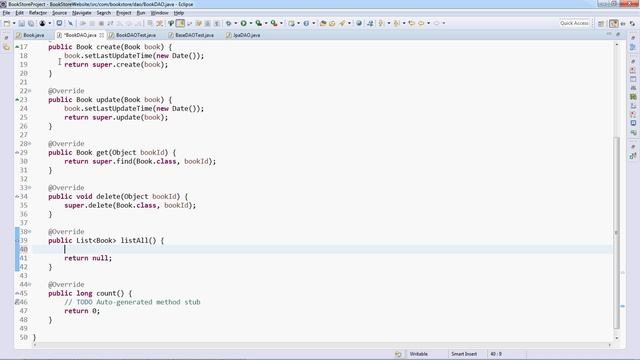Maximize the editor area
The width and height of the screenshot is (640, 360).
click(x=618, y=34)
